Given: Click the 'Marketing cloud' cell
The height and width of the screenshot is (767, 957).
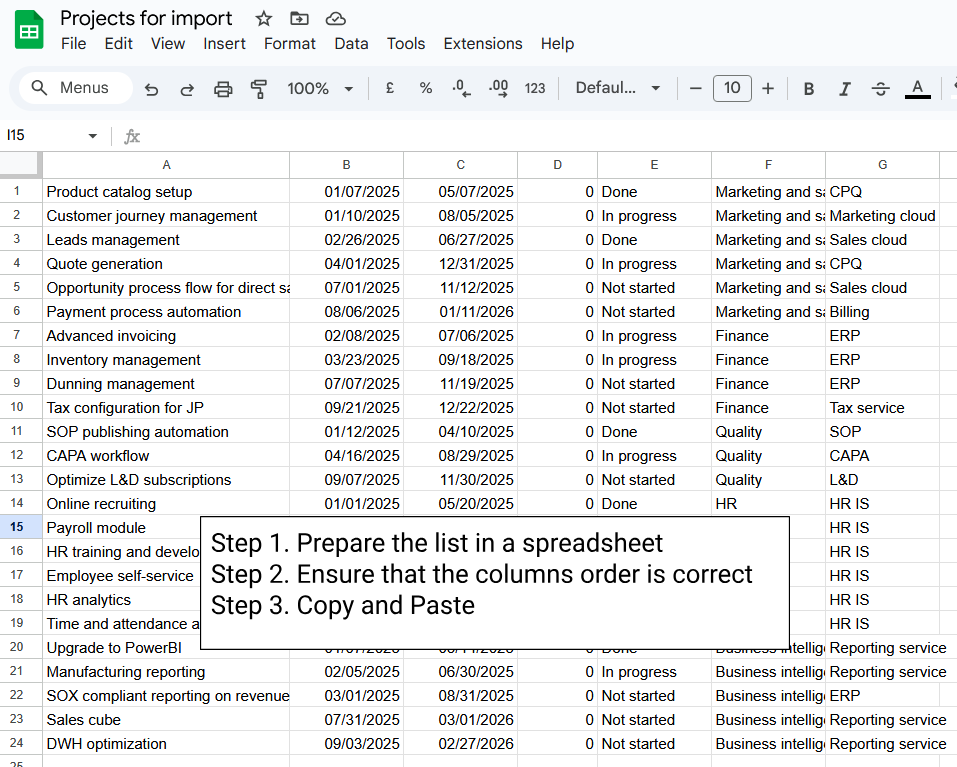Looking at the screenshot, I should pyautogui.click(x=883, y=215).
